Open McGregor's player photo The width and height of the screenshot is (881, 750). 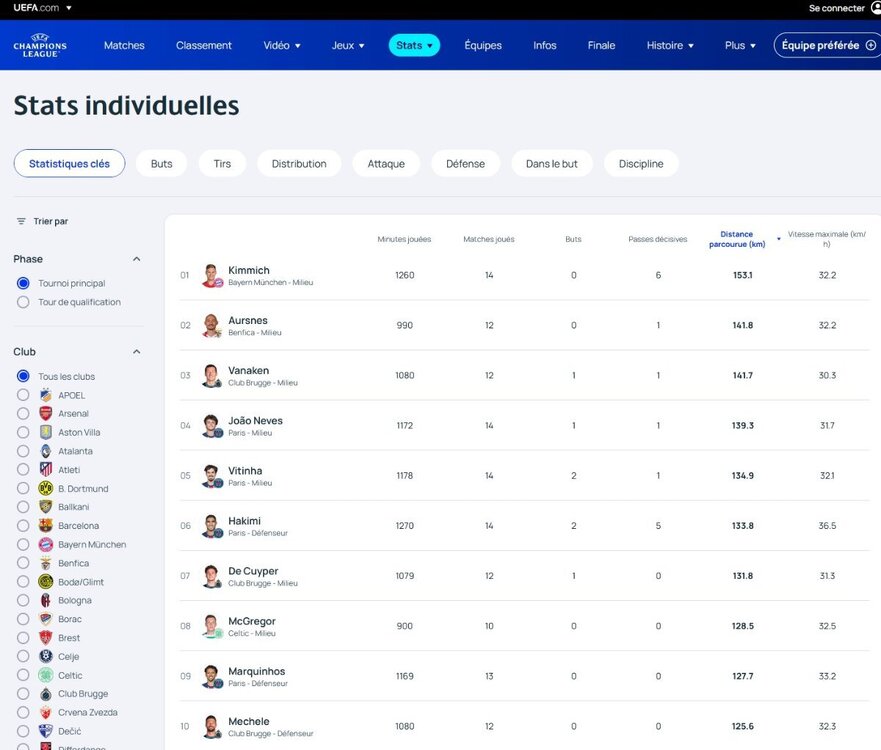tap(211, 626)
